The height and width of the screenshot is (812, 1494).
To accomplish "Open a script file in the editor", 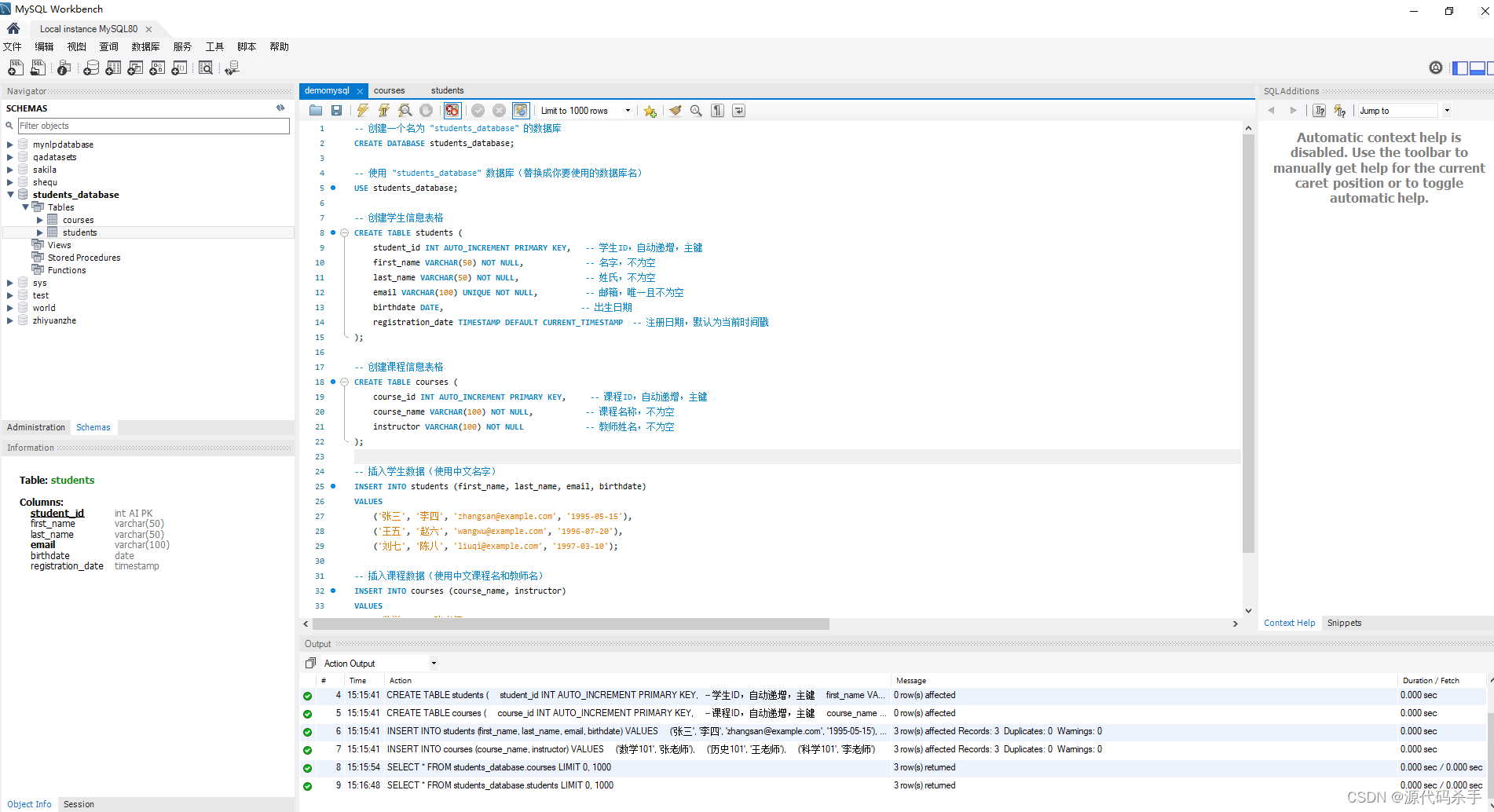I will (316, 111).
